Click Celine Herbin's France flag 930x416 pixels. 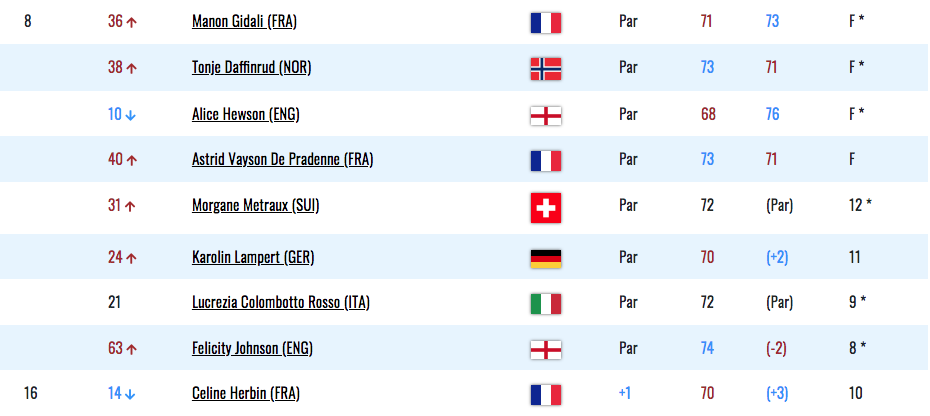click(546, 395)
